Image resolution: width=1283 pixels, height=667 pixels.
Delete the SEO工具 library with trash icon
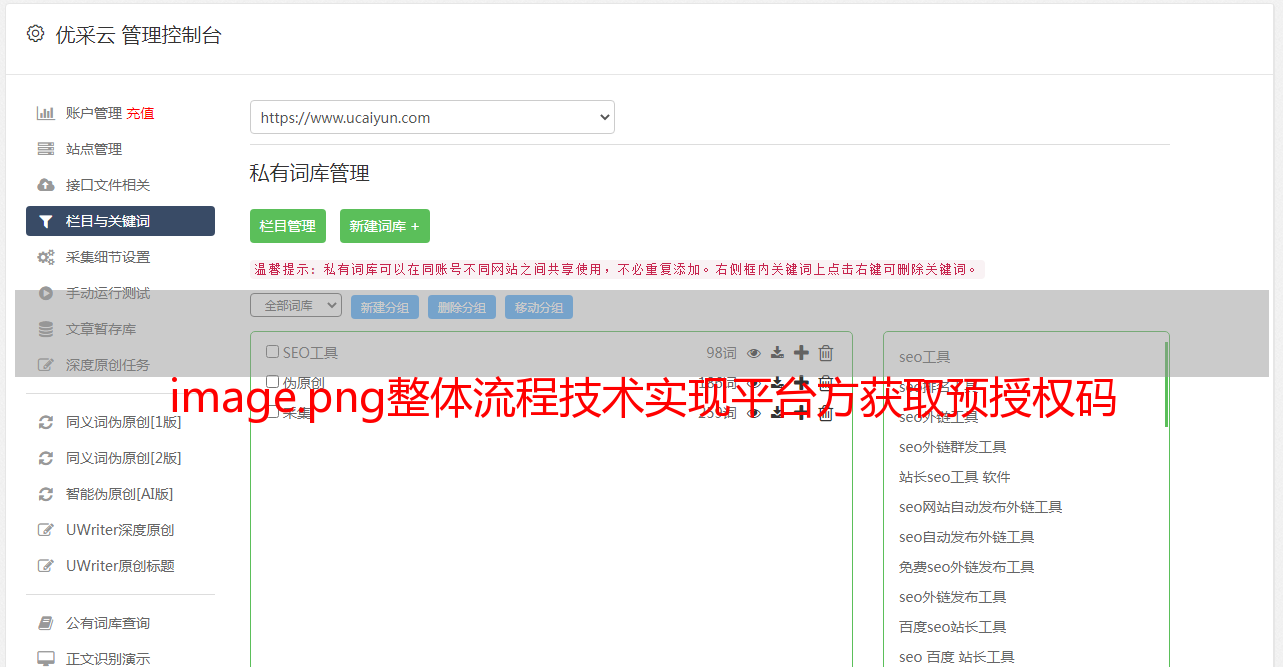pyautogui.click(x=826, y=352)
